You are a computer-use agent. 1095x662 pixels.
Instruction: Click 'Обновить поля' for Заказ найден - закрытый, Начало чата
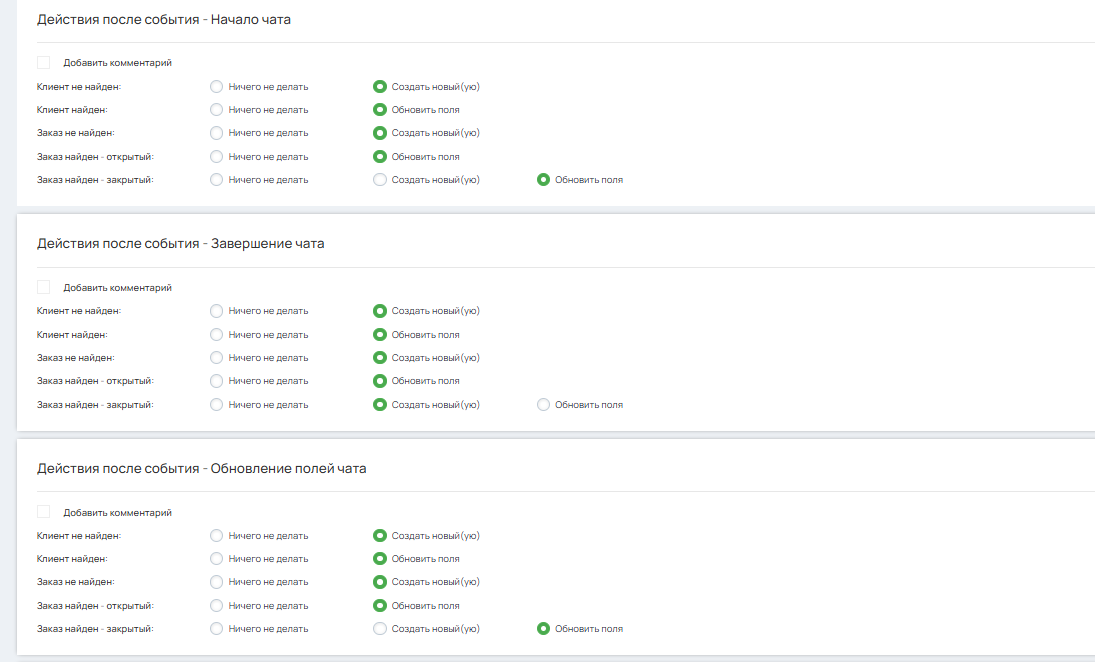pos(544,180)
